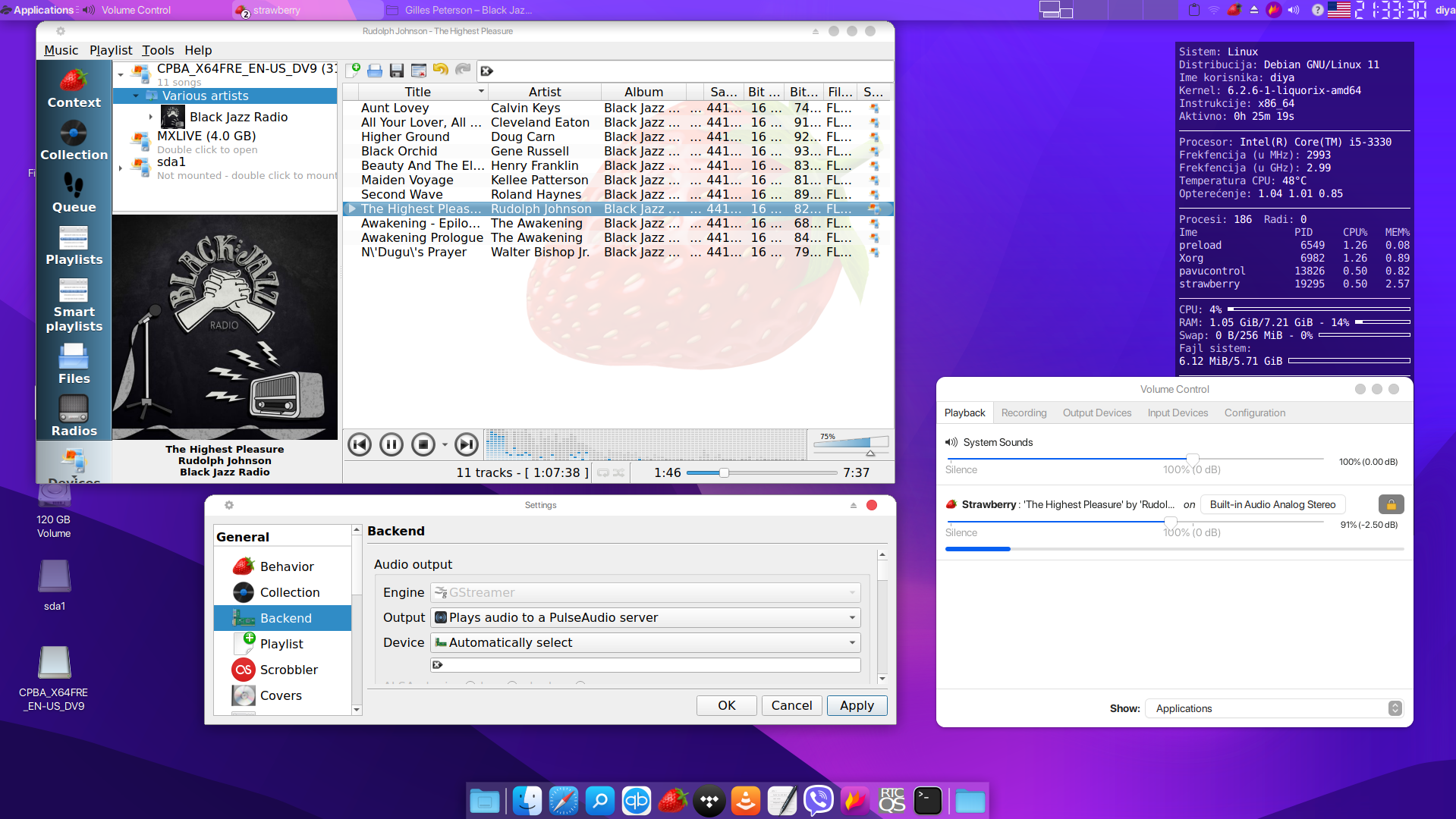
Task: Clear the playlist search field icon
Action: [x=486, y=71]
